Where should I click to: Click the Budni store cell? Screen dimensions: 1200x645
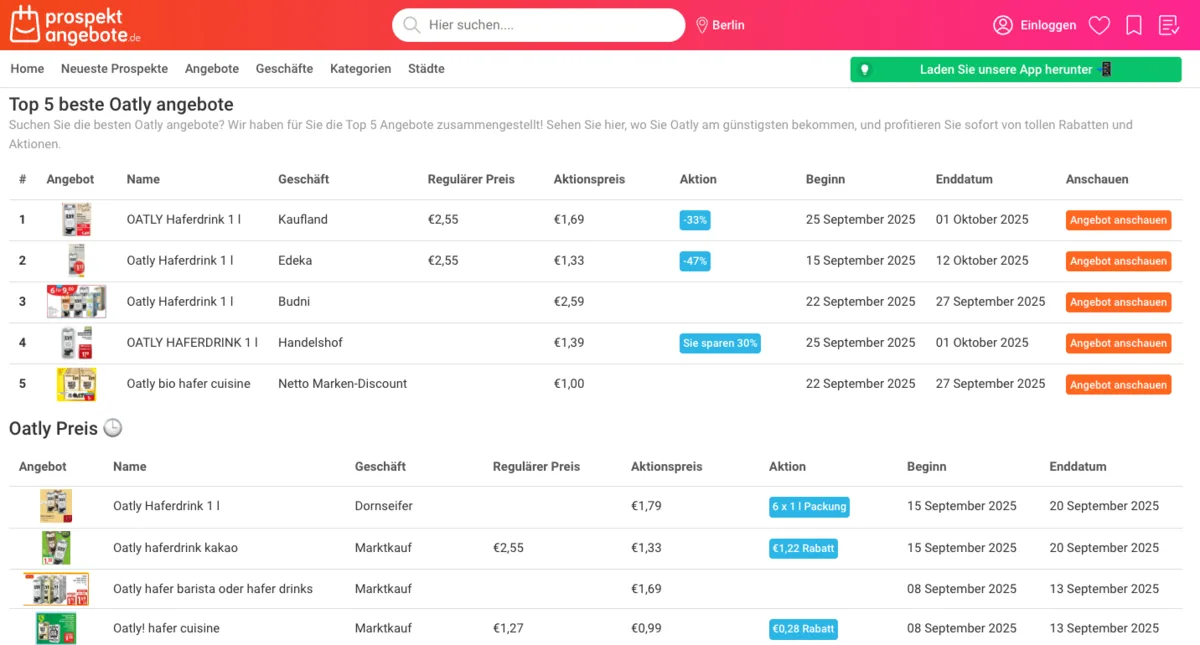[294, 301]
